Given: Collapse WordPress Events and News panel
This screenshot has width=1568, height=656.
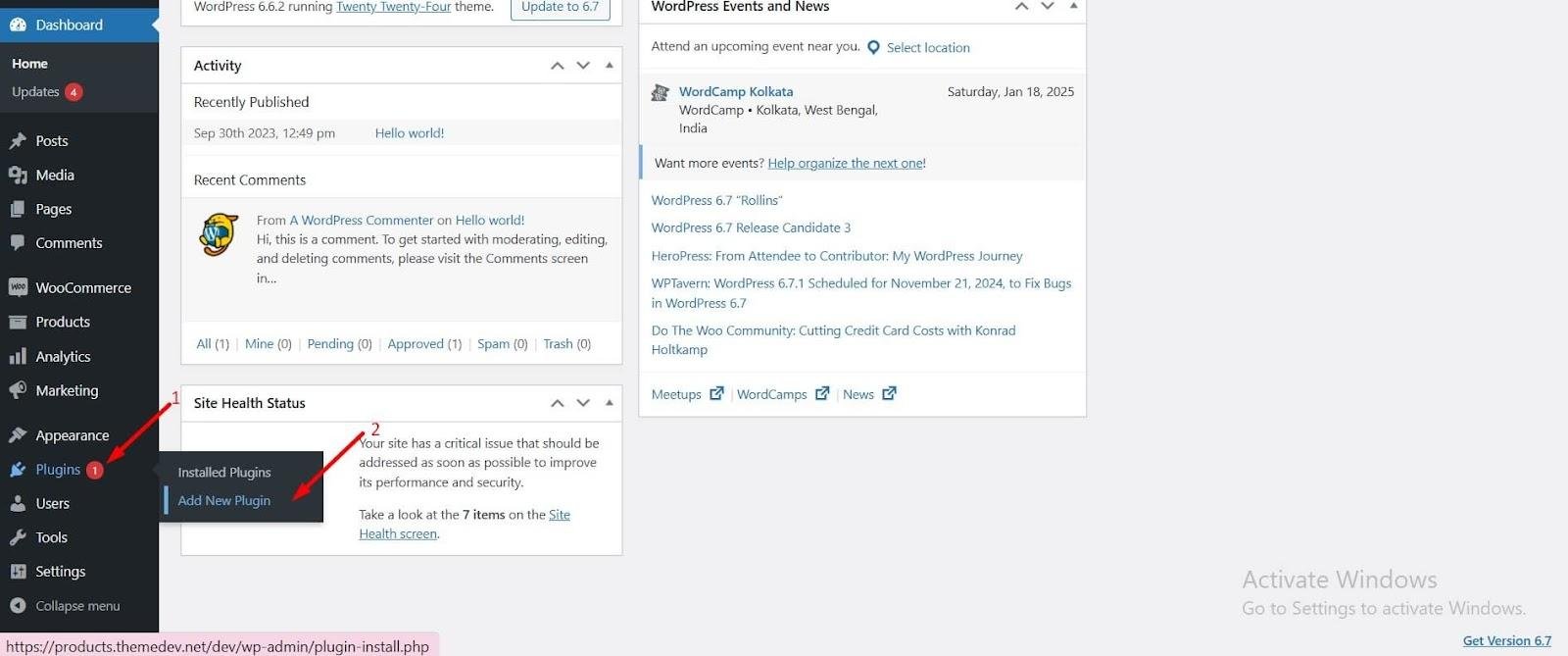Looking at the screenshot, I should pos(1073,6).
